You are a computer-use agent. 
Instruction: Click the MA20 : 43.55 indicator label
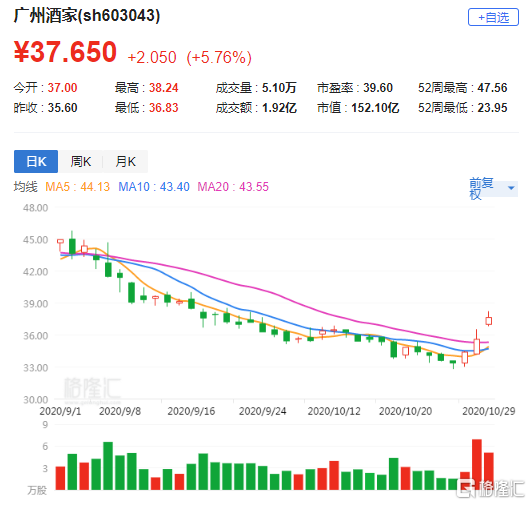(x=233, y=187)
